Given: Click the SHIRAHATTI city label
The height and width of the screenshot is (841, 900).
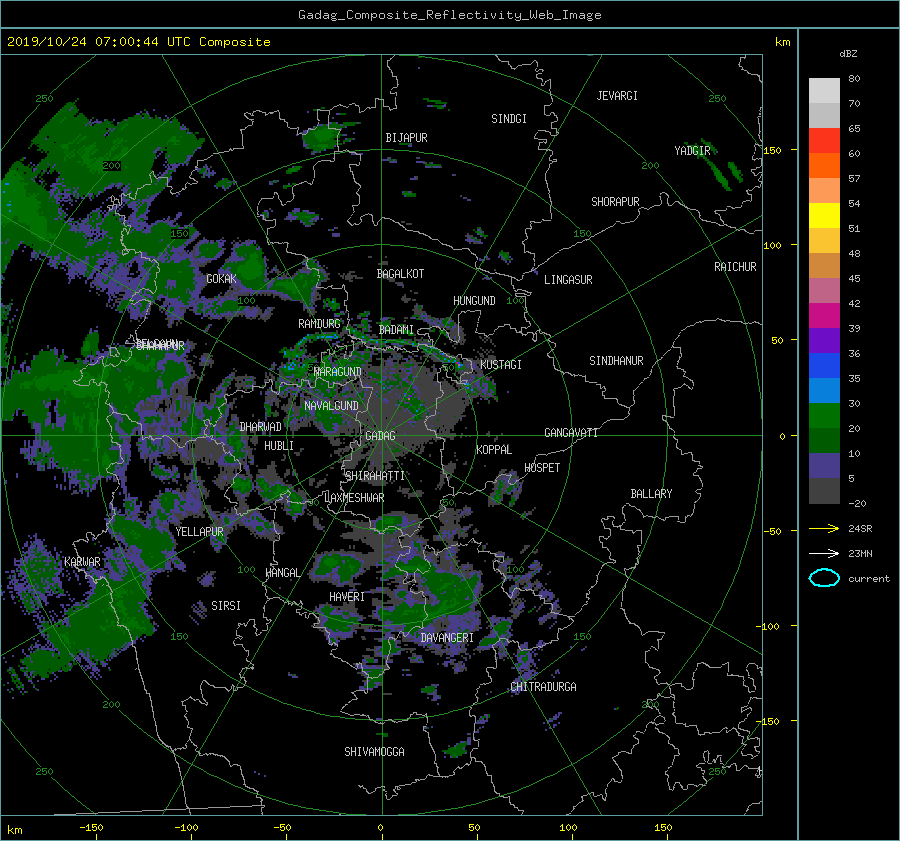Looking at the screenshot, I should (x=375, y=476).
